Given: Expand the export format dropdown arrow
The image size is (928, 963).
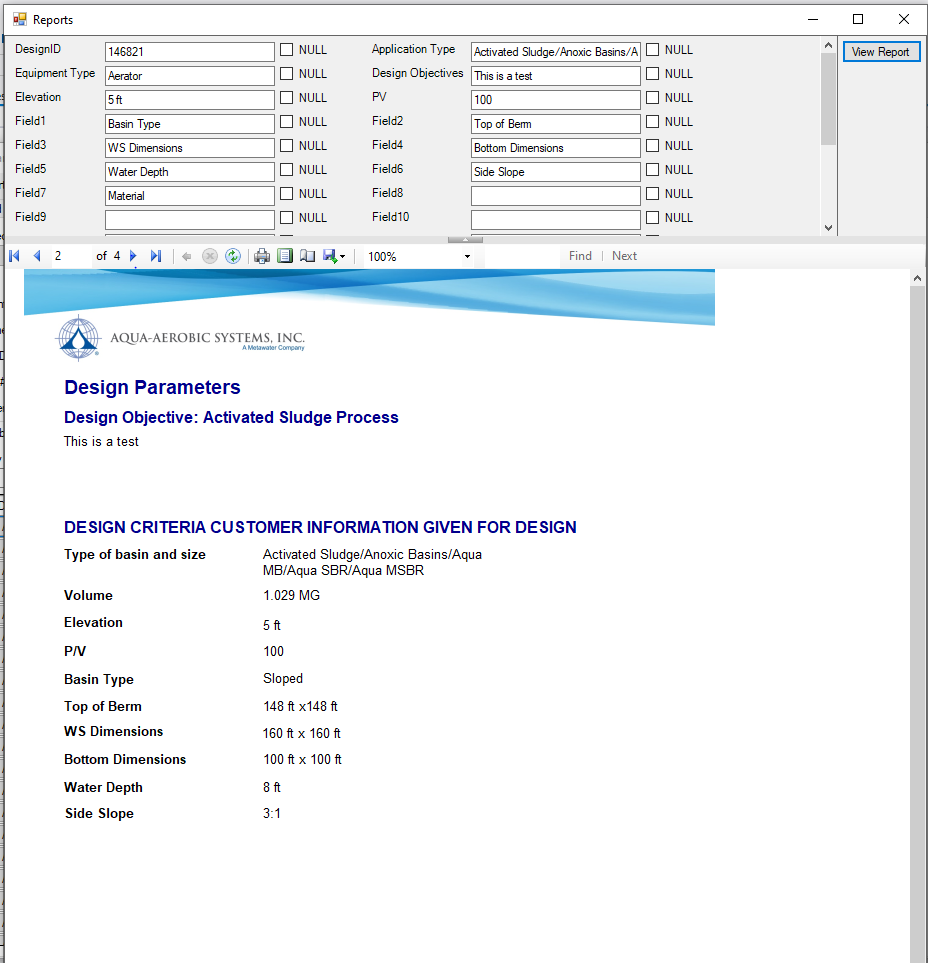Looking at the screenshot, I should [344, 256].
